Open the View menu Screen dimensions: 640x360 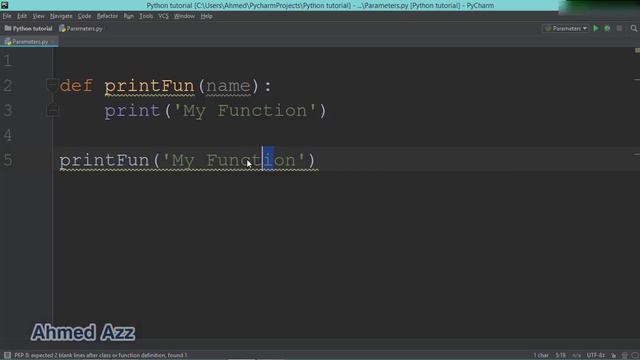tap(38, 16)
